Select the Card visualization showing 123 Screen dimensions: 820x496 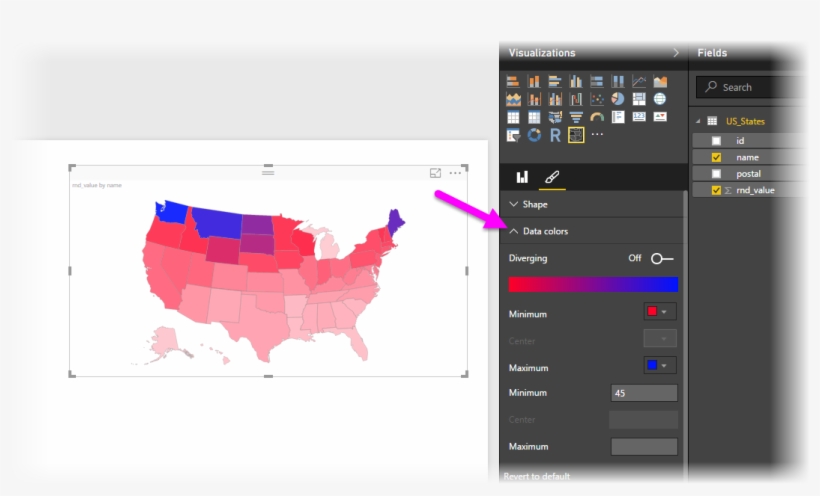click(x=639, y=117)
